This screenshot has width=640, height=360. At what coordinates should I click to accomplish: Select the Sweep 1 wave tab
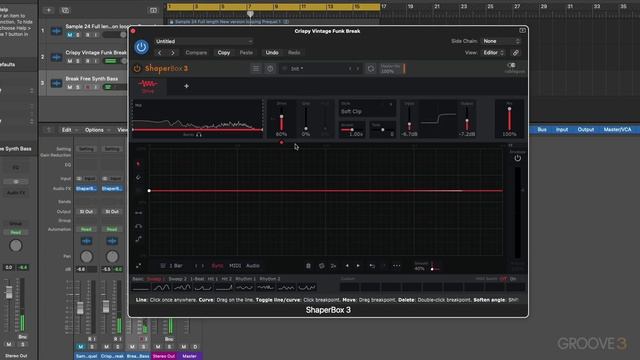[156, 279]
